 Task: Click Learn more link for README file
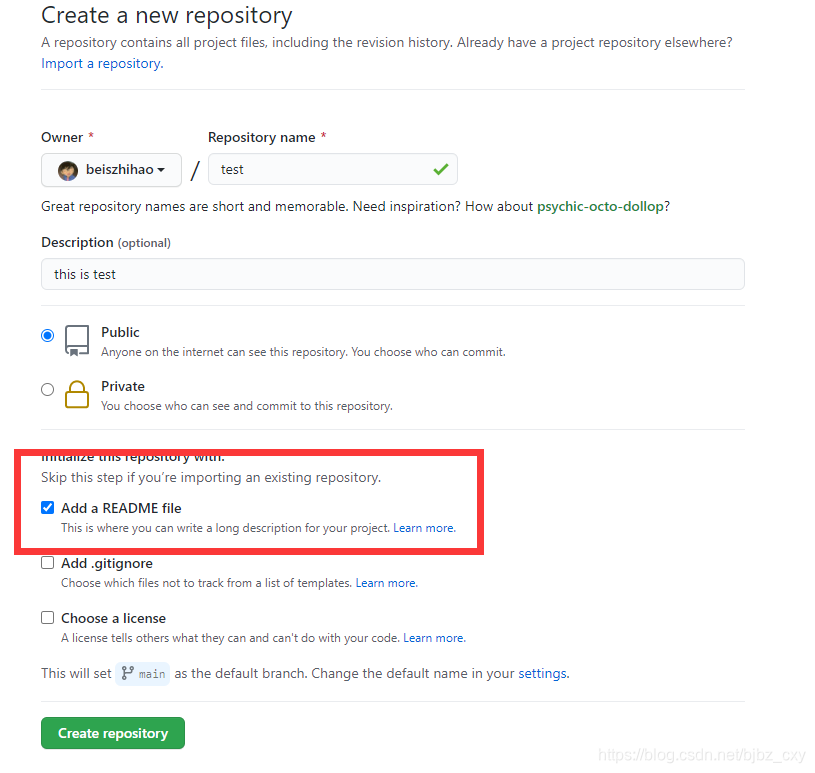pos(424,528)
